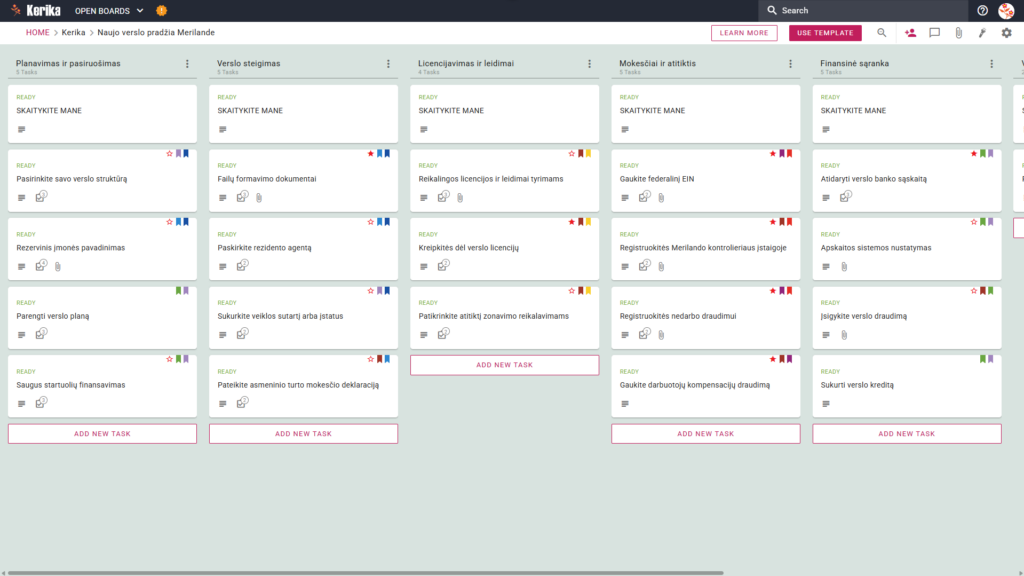
Task: Open checklist icon on Pasirinkite savo verslo struktūrą
Action: tap(41, 197)
